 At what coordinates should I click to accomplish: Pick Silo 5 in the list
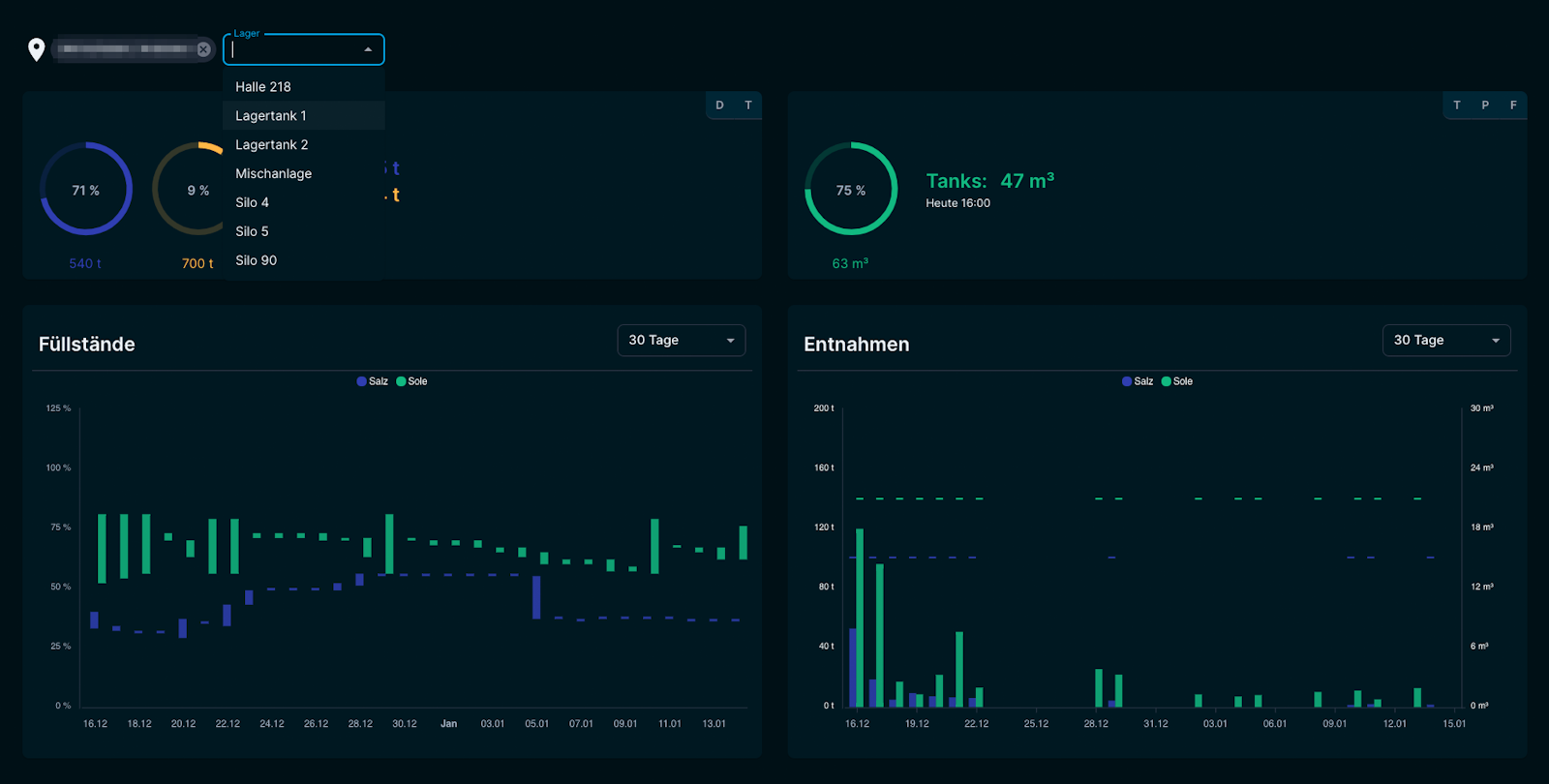click(304, 231)
